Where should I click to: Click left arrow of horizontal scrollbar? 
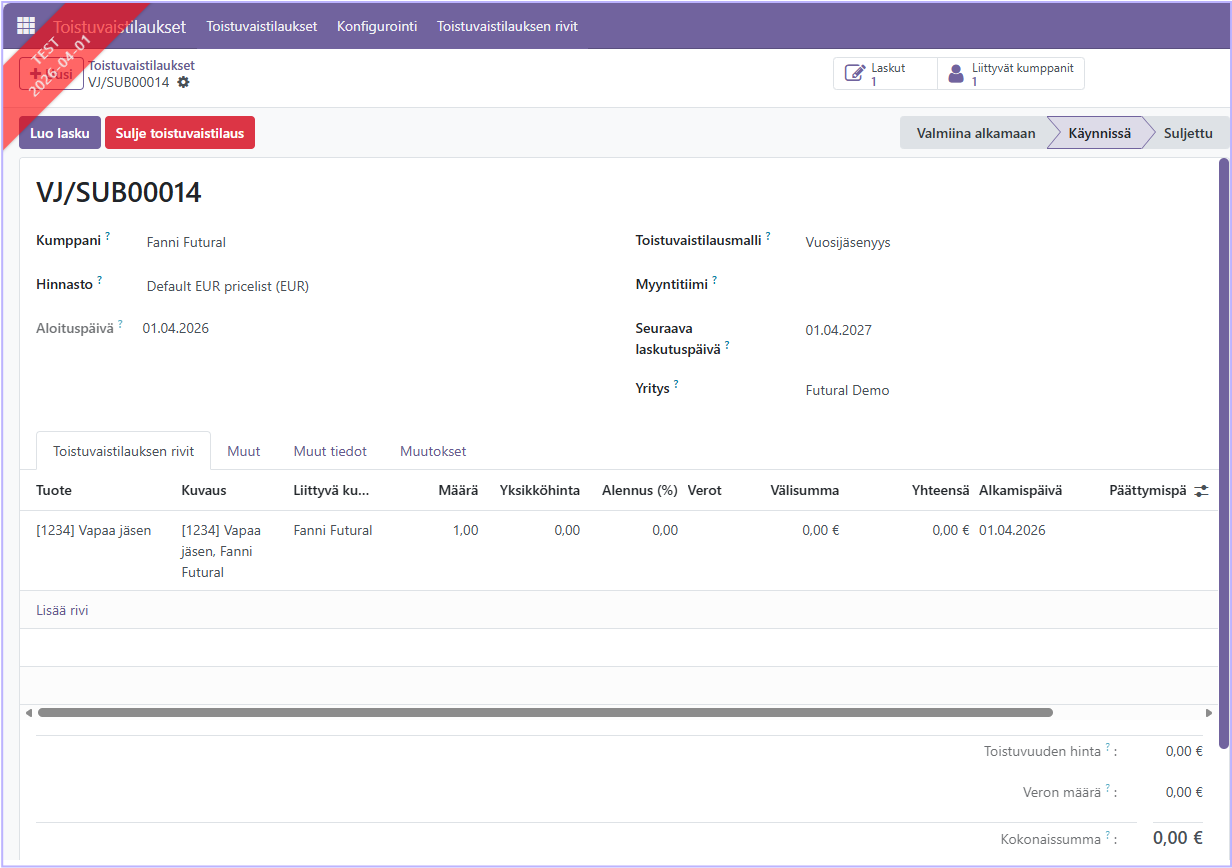click(29, 713)
